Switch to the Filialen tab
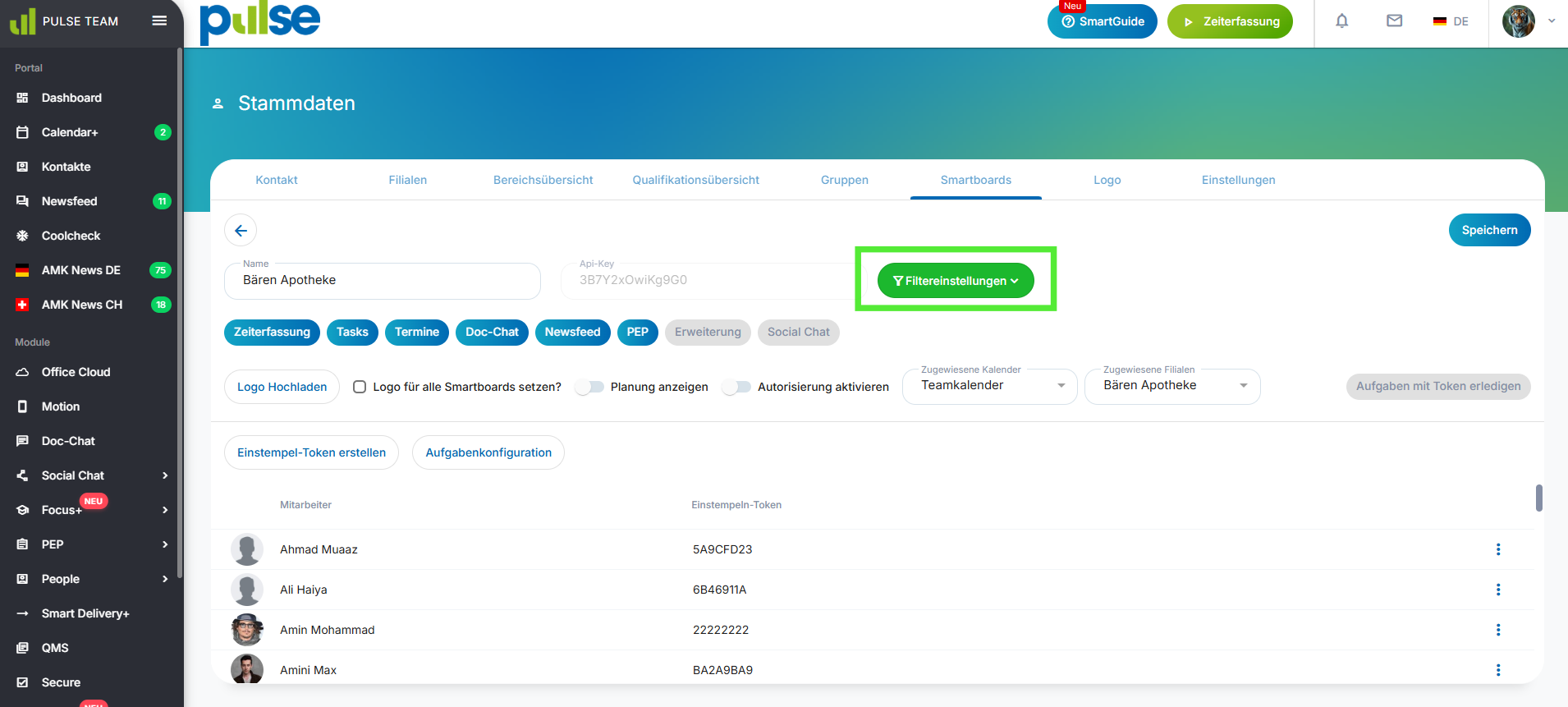 pyautogui.click(x=408, y=180)
